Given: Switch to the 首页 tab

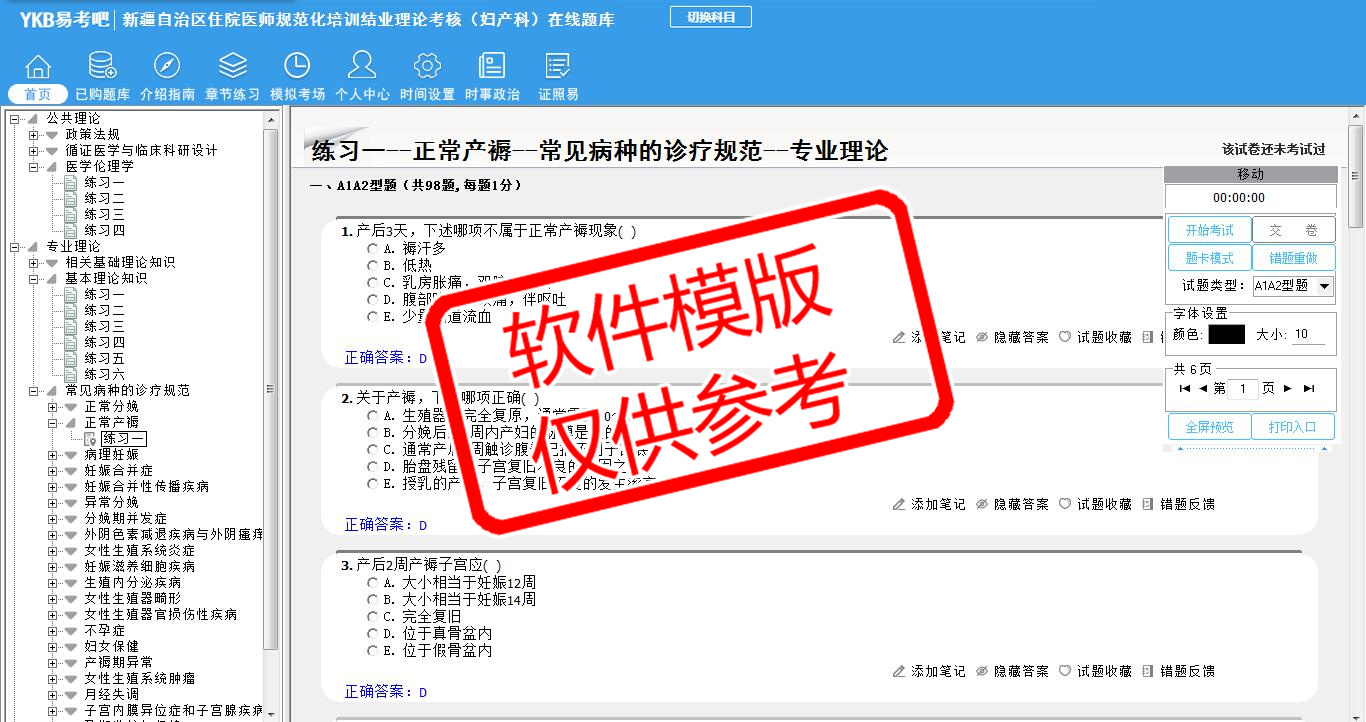Looking at the screenshot, I should tap(38, 94).
